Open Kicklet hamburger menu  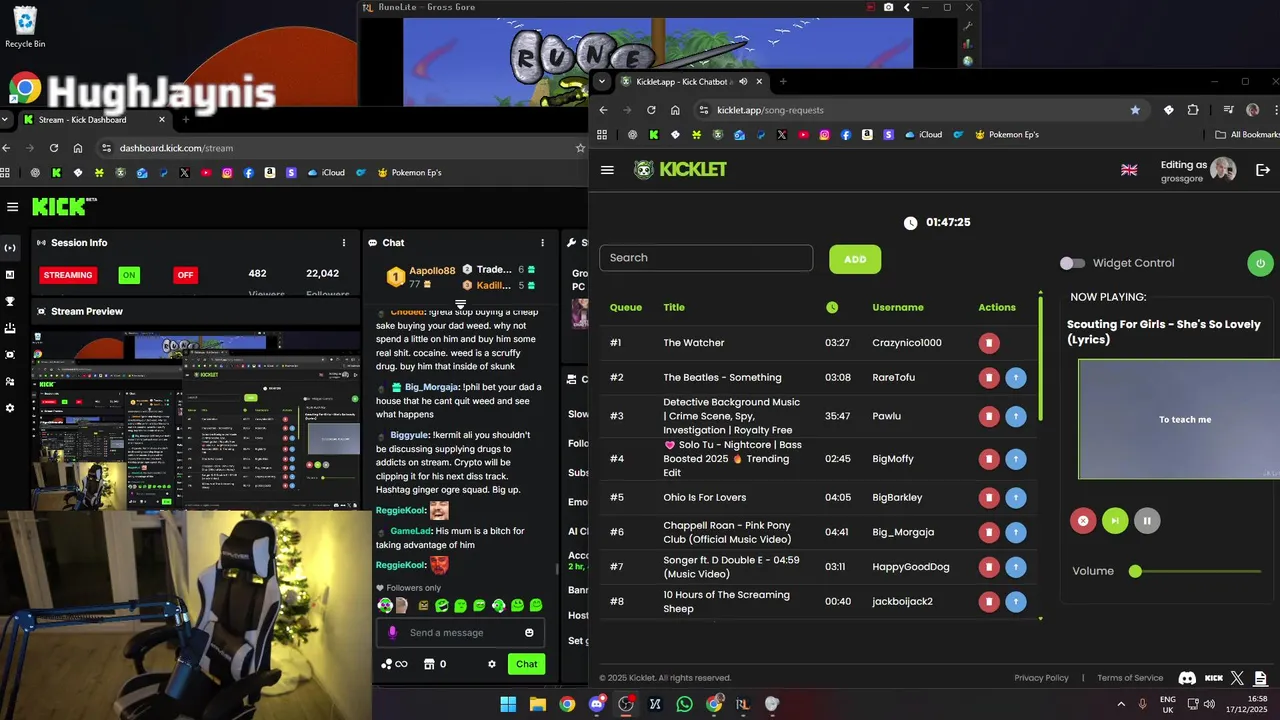click(x=607, y=170)
